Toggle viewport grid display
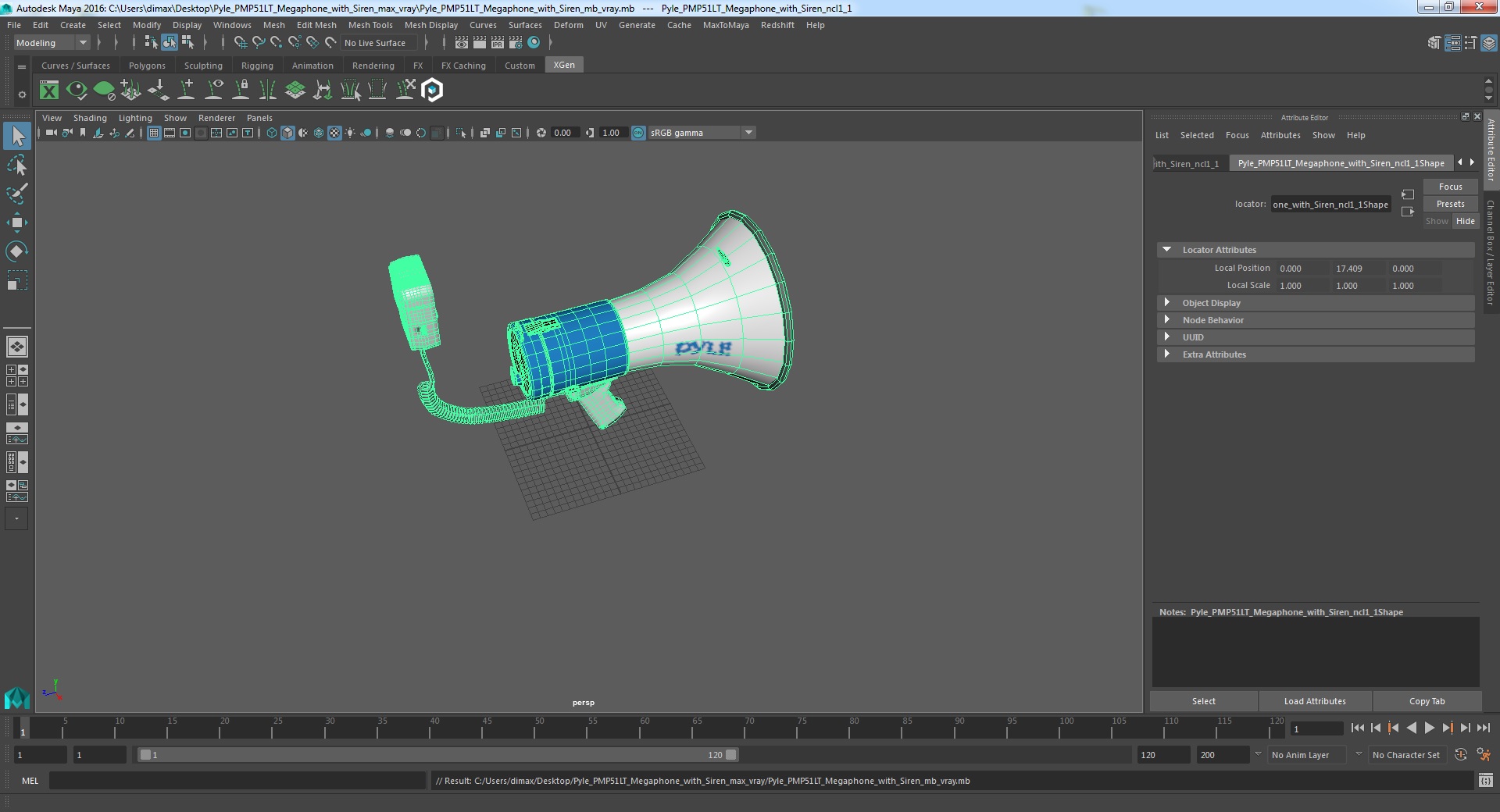 click(154, 133)
